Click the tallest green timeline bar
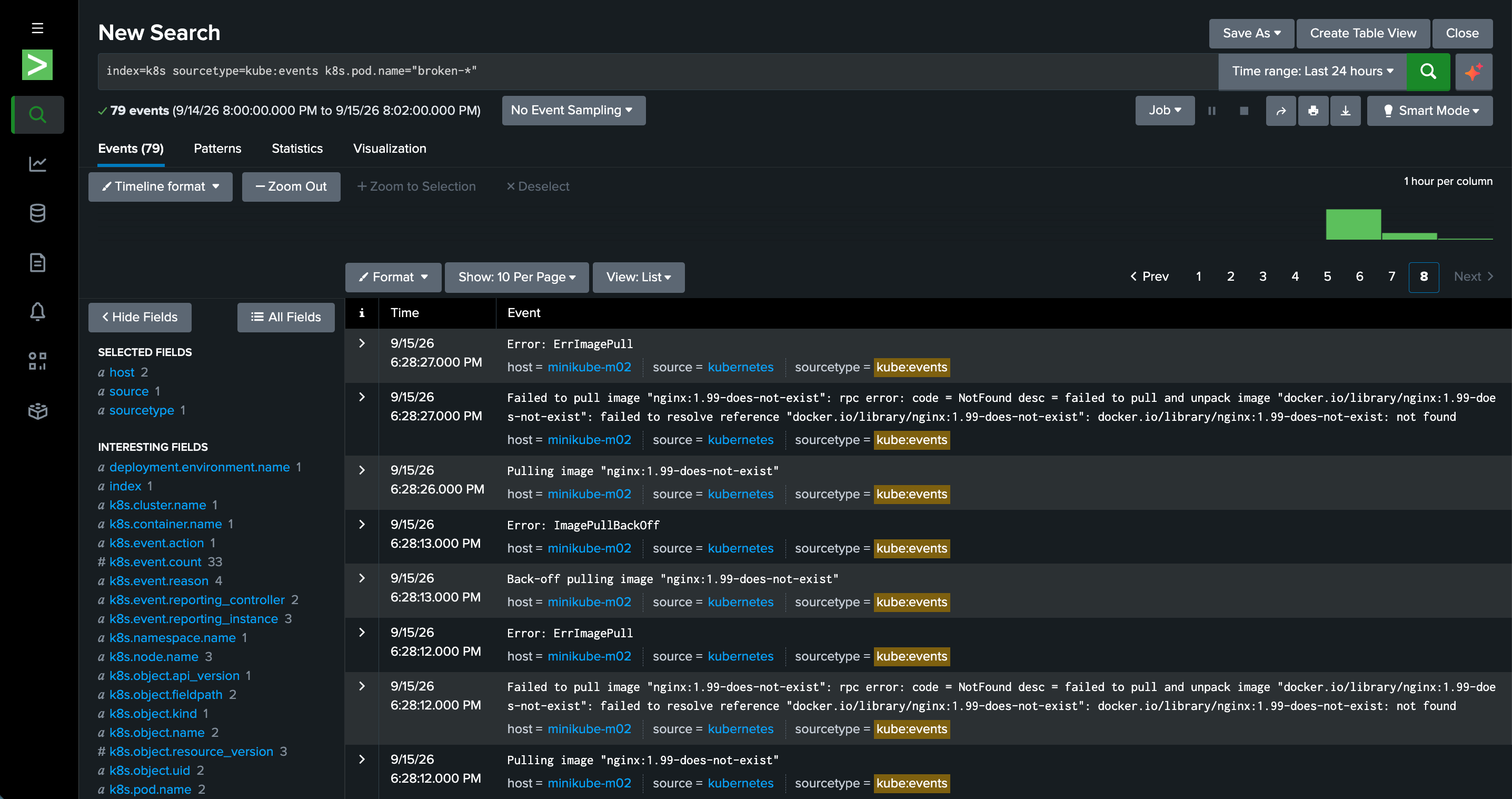The height and width of the screenshot is (799, 1512). pos(1354,224)
